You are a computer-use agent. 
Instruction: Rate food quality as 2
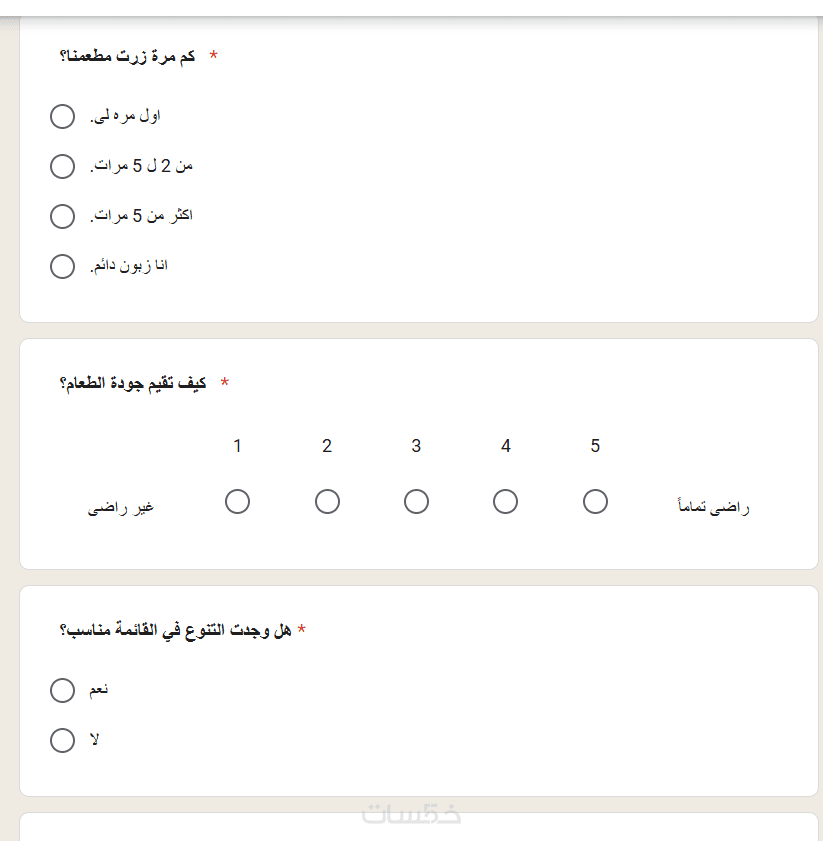327,501
